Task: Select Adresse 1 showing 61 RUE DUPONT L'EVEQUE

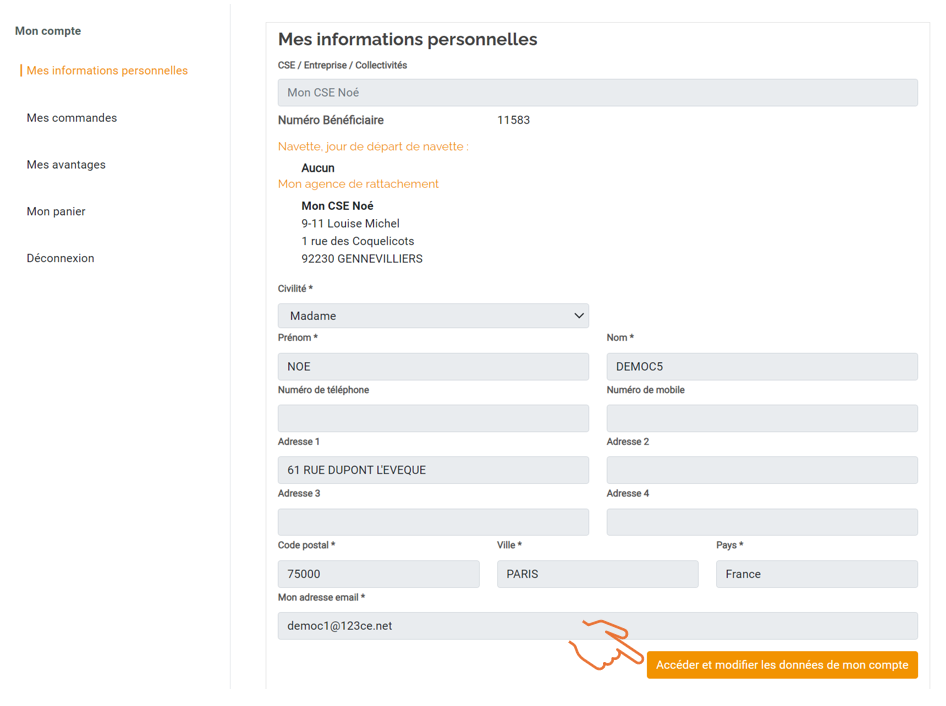Action: coord(433,470)
